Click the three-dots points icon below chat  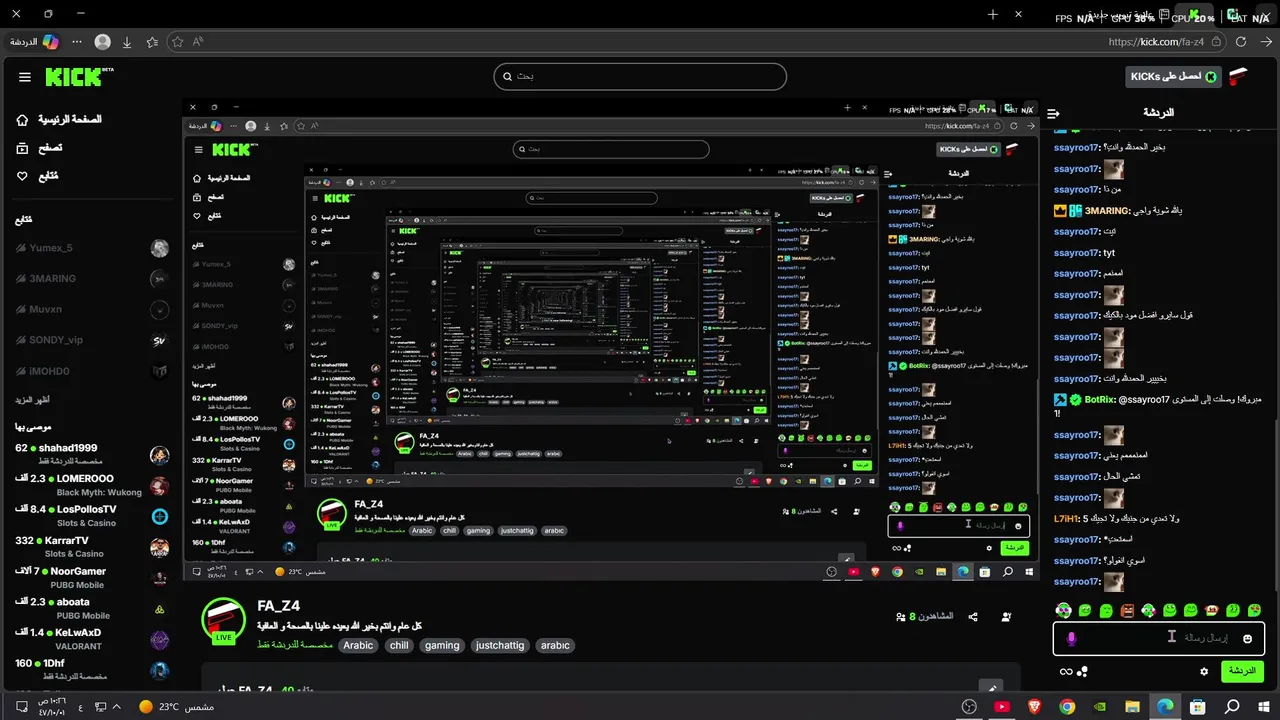(x=1082, y=671)
